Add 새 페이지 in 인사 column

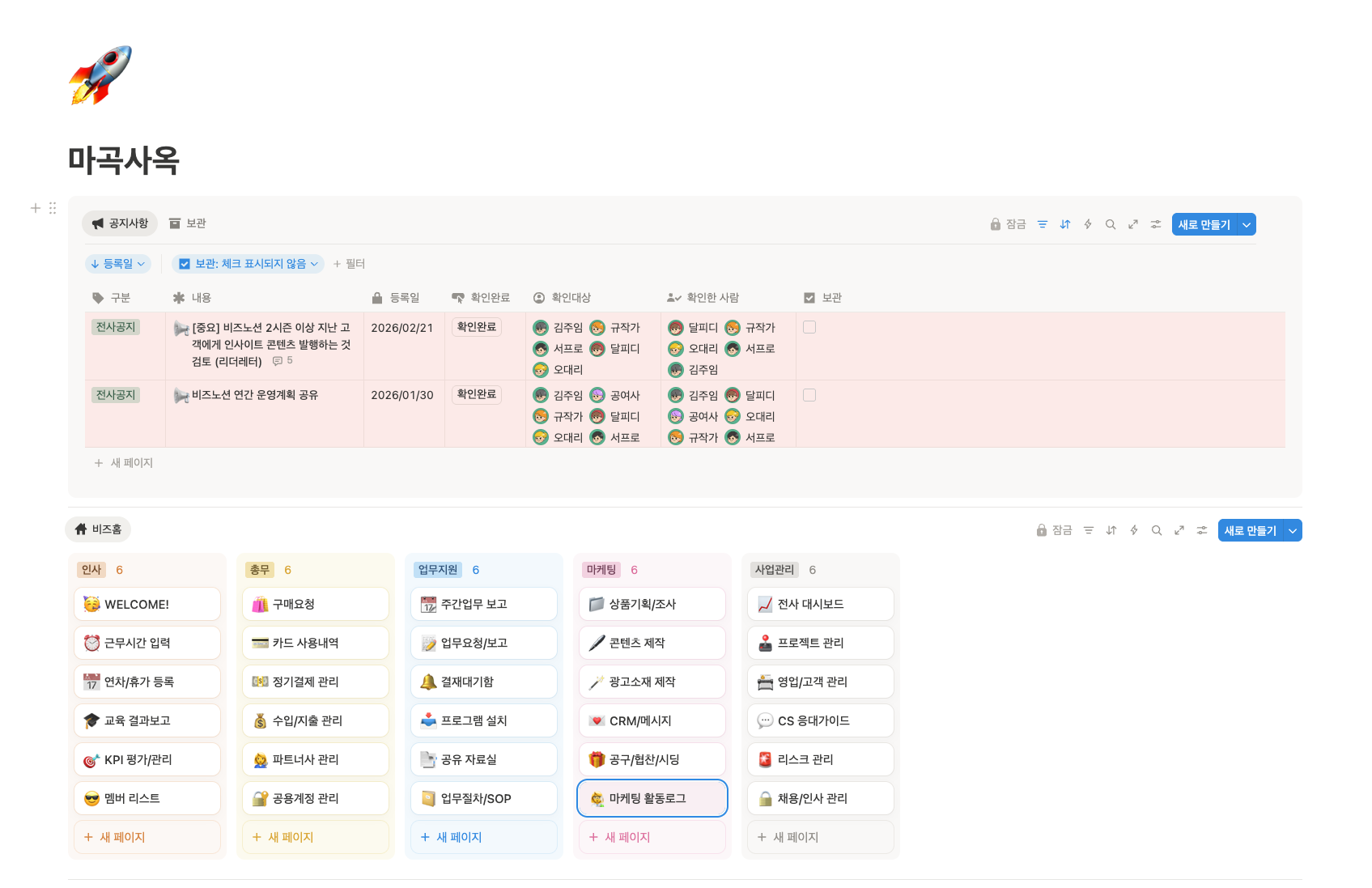147,837
